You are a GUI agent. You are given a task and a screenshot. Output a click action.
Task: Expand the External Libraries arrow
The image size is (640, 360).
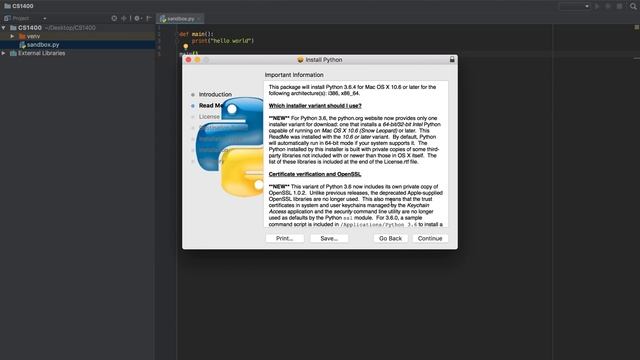[x=4, y=53]
